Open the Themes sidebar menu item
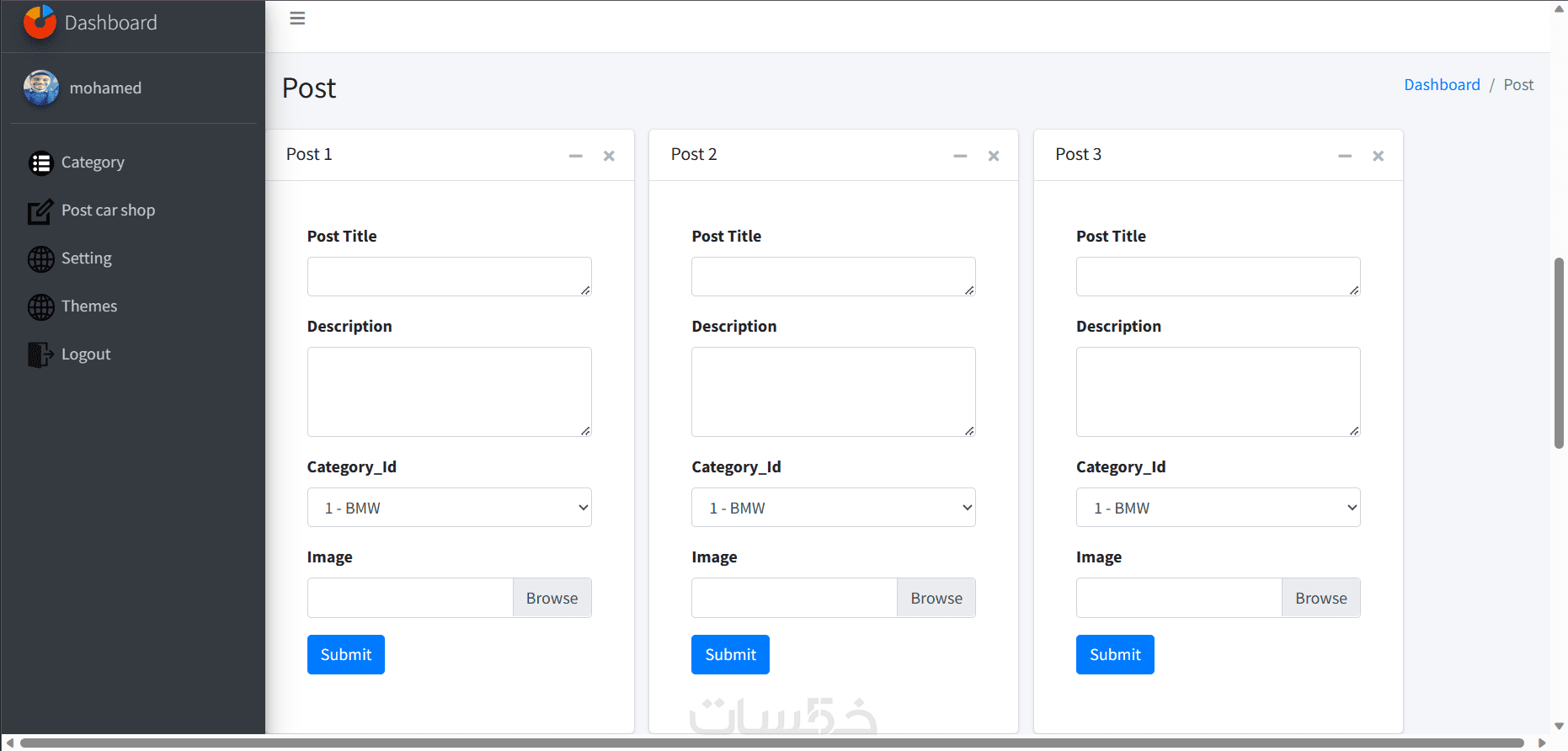Viewport: 1568px width, 751px height. pos(89,306)
